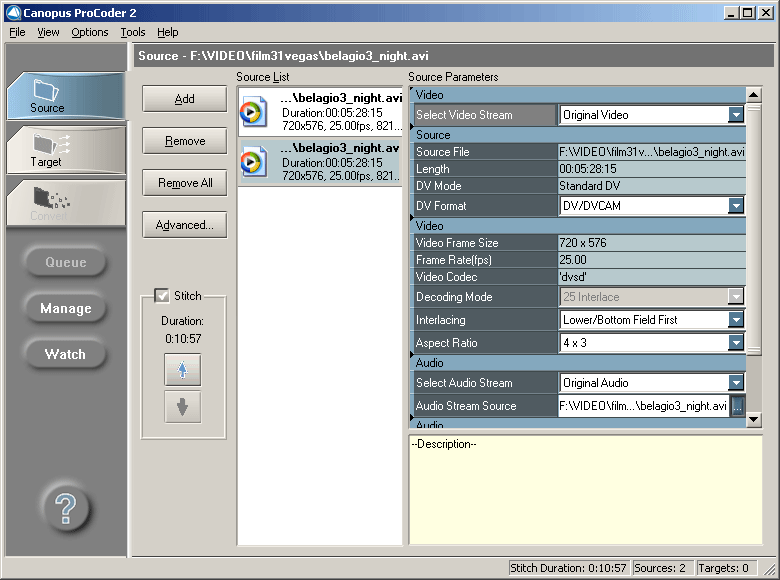Expand Select Video Stream dropdown
This screenshot has height=580, width=780.
click(x=736, y=115)
